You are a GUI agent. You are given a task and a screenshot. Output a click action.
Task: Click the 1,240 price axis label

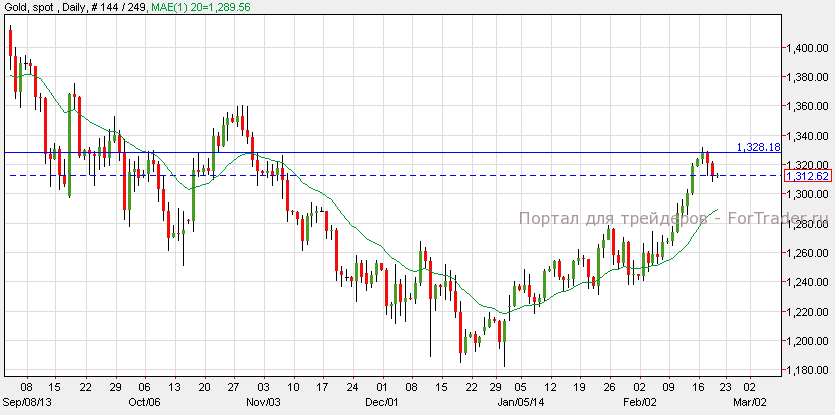tap(804, 283)
